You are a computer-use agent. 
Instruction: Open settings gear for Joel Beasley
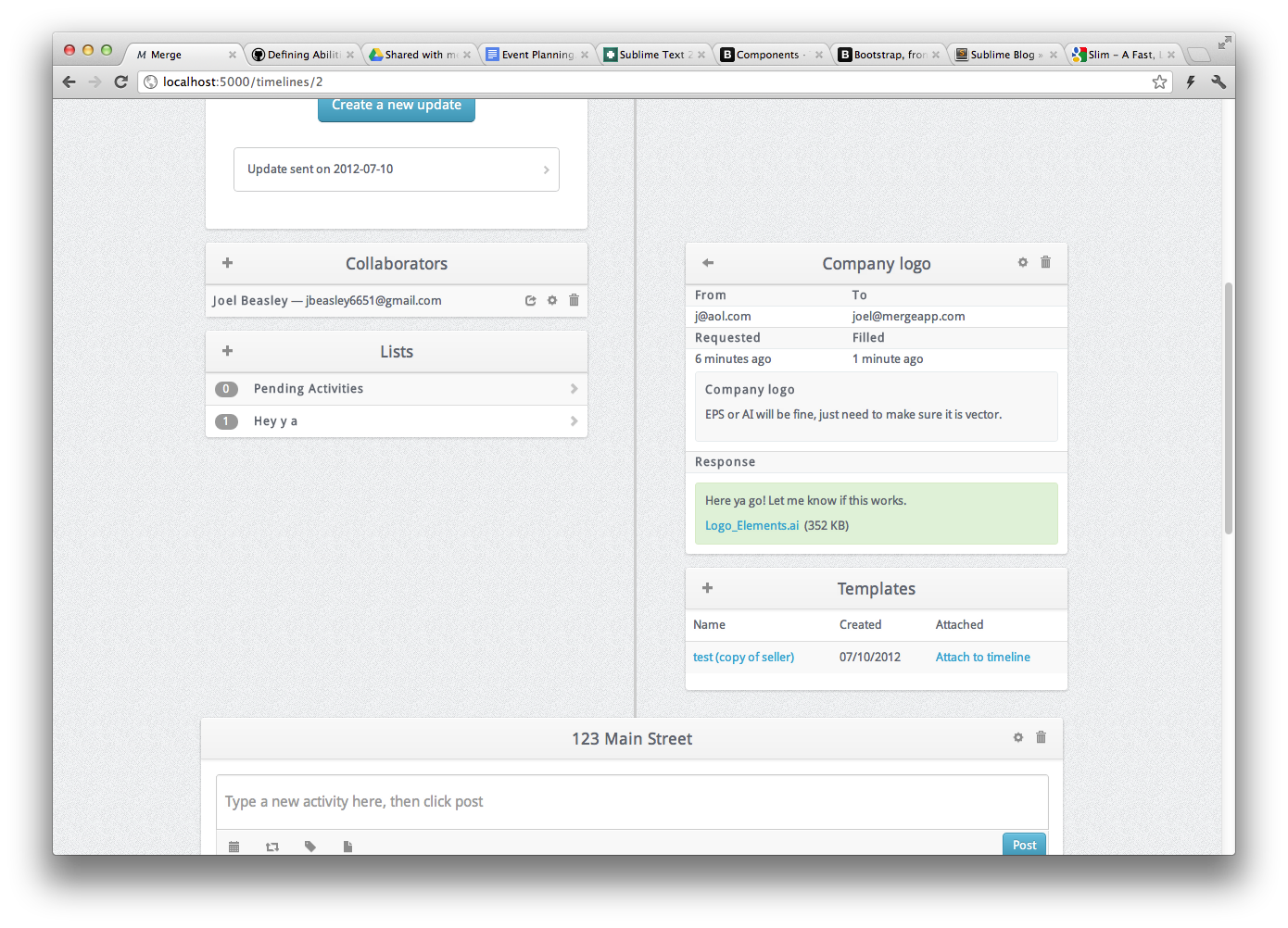552,300
